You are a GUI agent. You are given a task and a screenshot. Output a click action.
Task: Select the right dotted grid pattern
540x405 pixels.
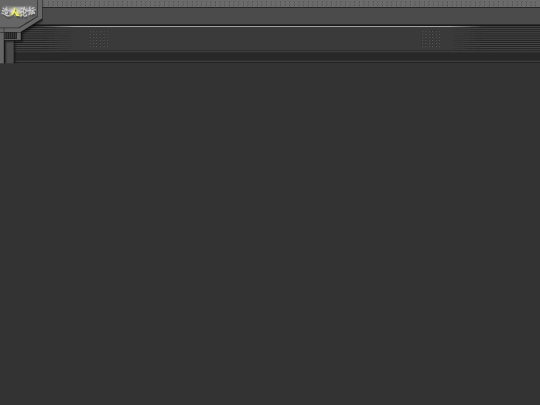click(x=431, y=39)
